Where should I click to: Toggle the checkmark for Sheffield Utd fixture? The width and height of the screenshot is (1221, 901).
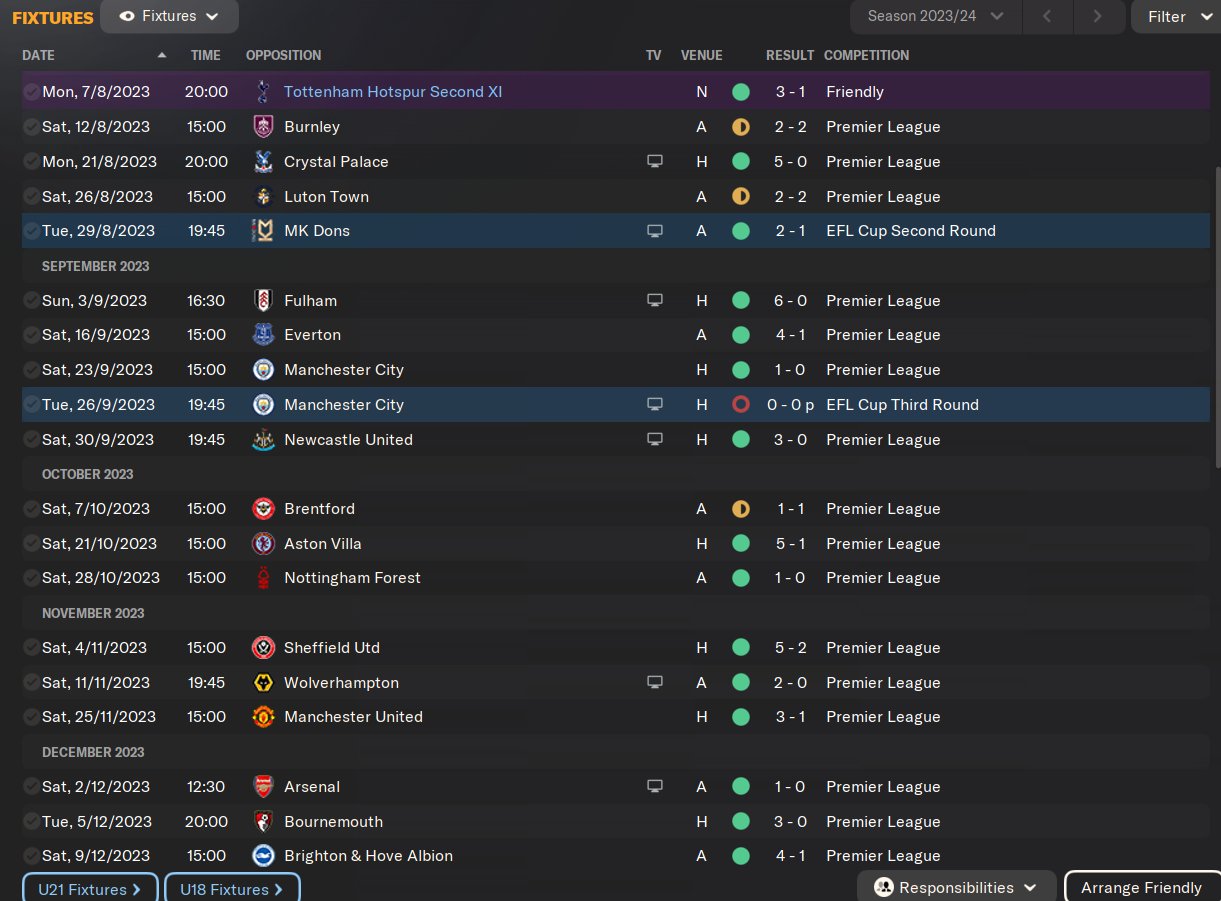(x=31, y=648)
